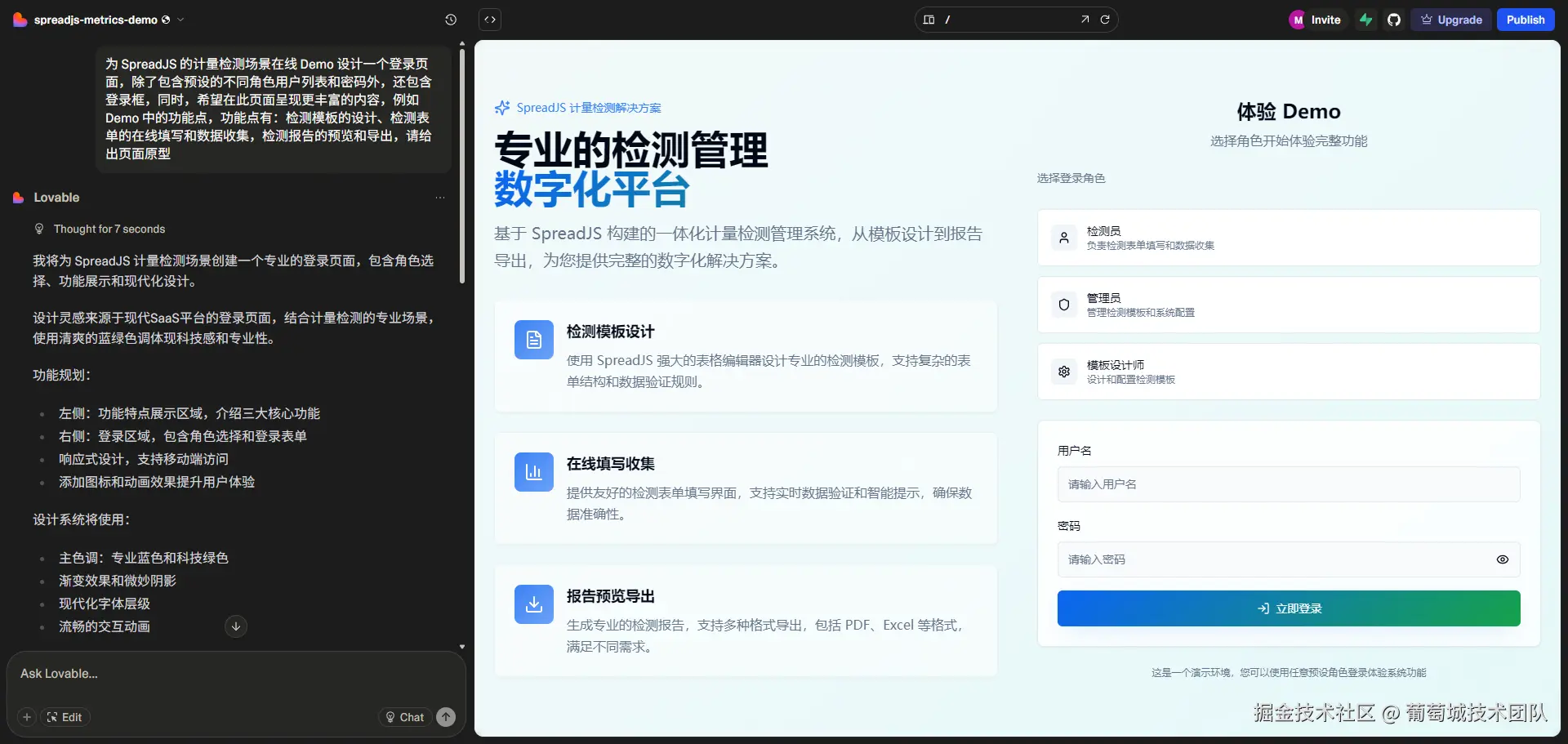
Task: Select the 管理员 role card
Action: pos(1289,305)
